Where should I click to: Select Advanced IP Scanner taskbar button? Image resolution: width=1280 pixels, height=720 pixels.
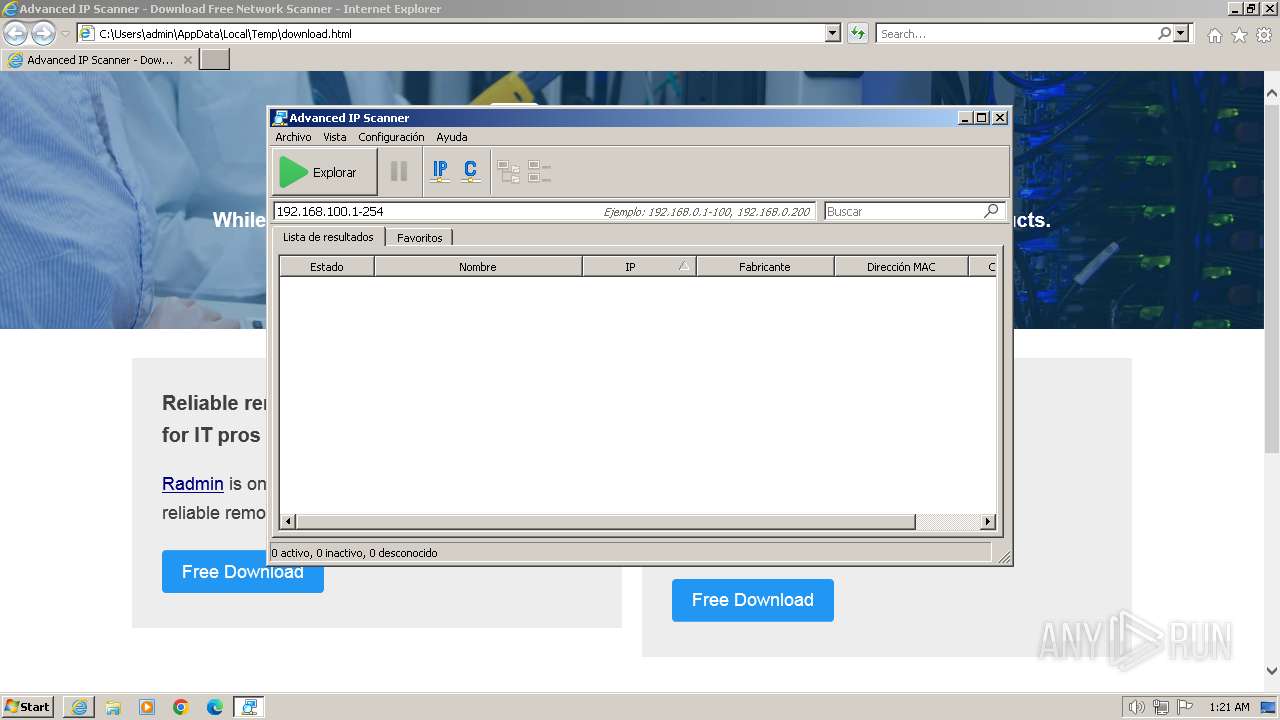point(249,707)
